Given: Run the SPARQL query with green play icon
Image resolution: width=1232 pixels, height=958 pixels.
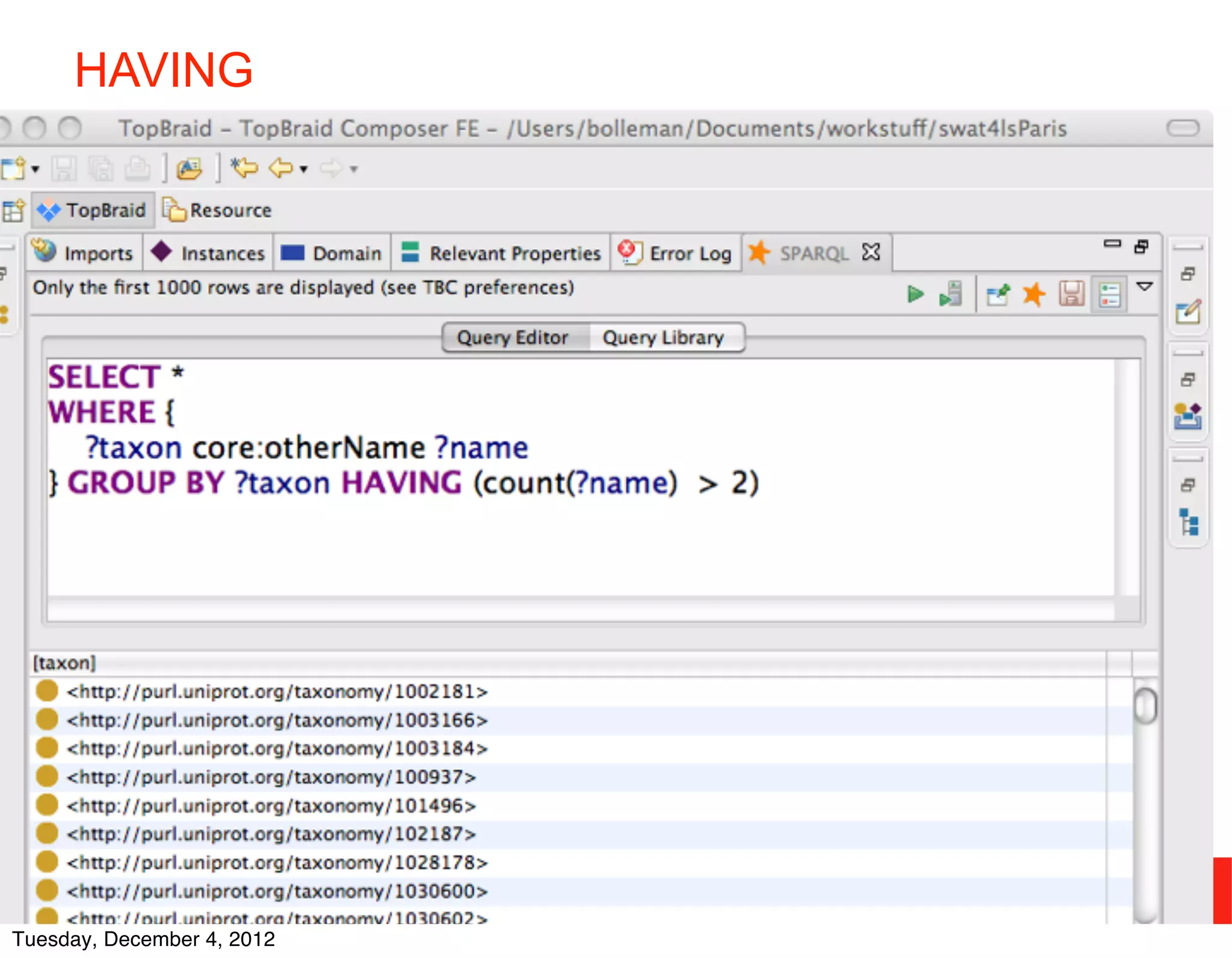Looking at the screenshot, I should point(915,294).
